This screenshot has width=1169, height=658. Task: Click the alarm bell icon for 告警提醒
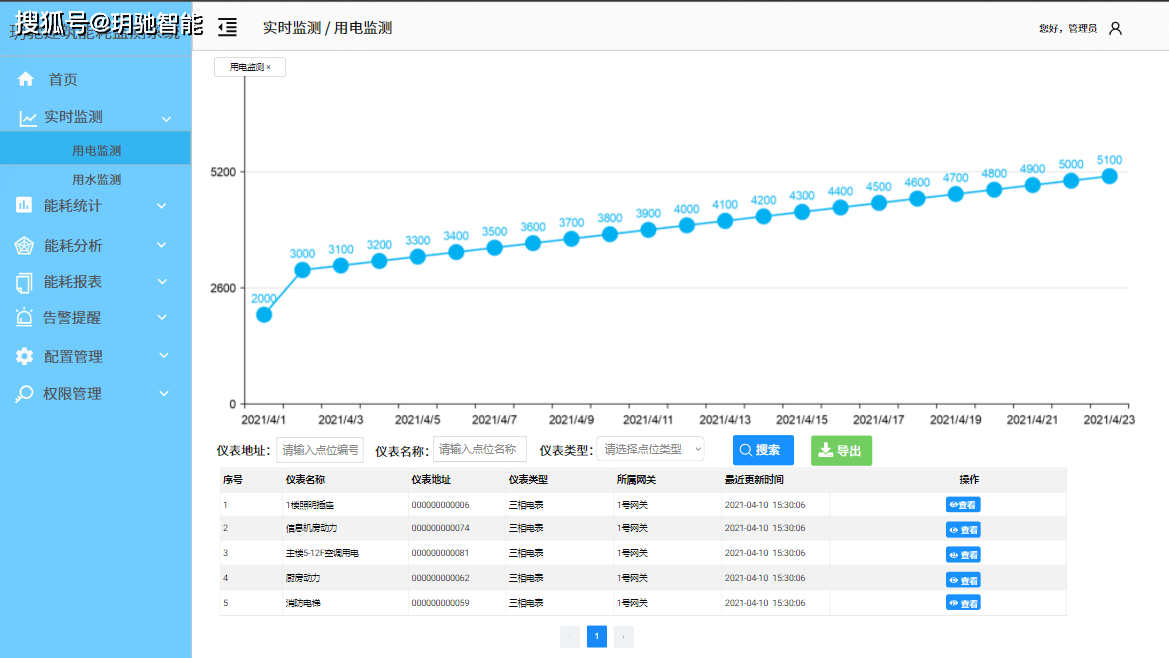point(24,317)
